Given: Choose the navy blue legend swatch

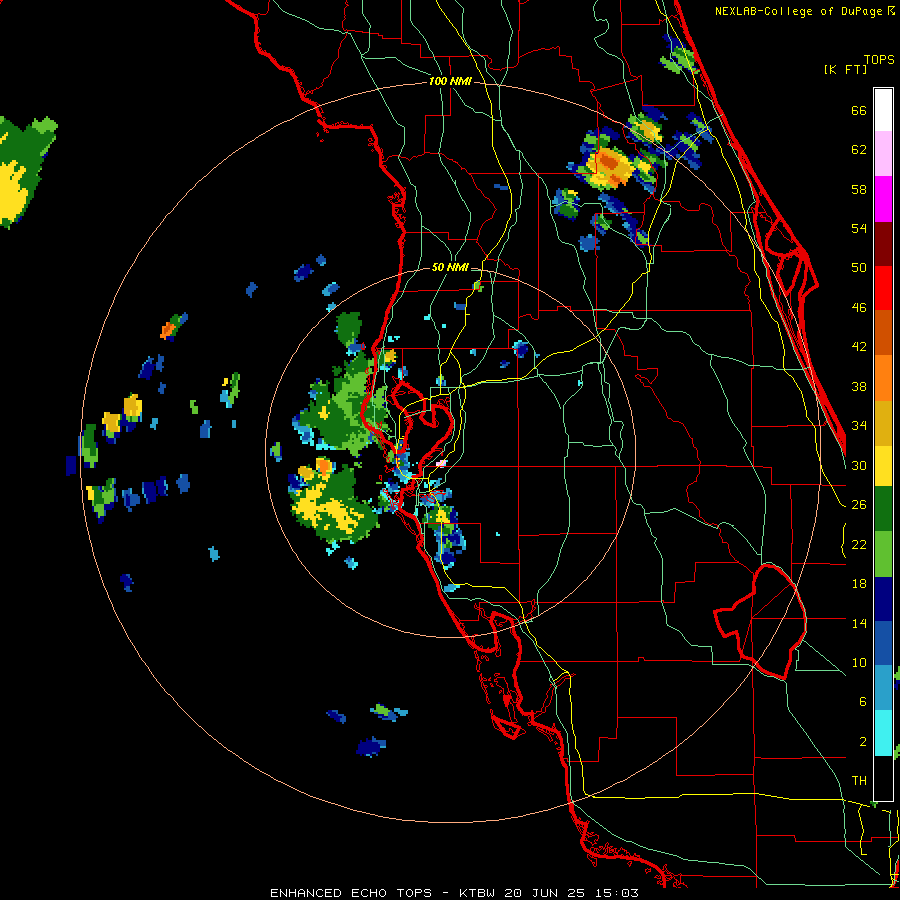Looking at the screenshot, I should (883, 598).
